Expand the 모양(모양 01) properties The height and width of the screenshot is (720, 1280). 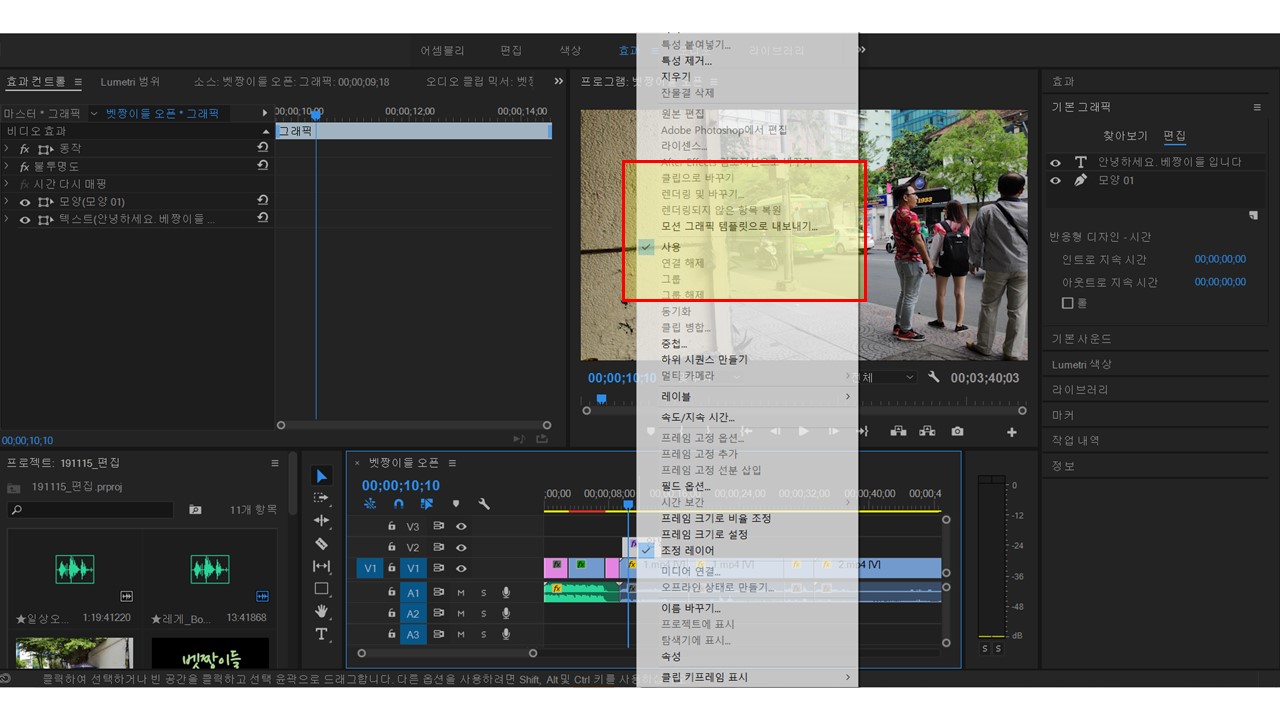pos(7,201)
